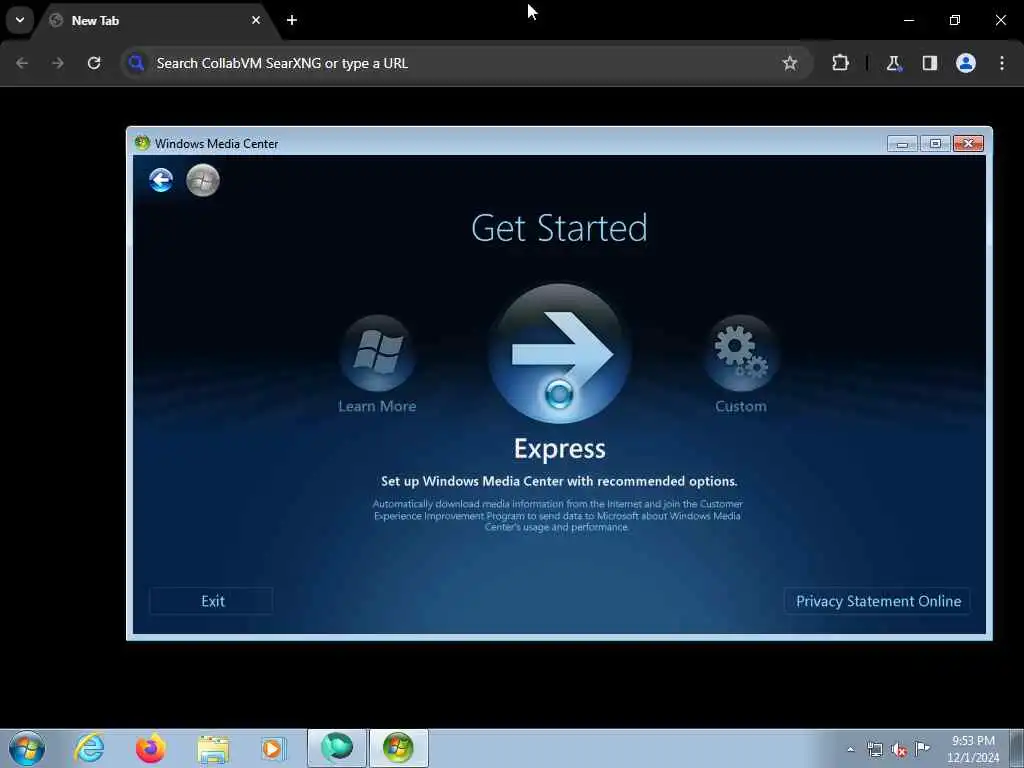This screenshot has width=1024, height=768.
Task: Start Express setup with the large arrow
Action: [x=560, y=353]
